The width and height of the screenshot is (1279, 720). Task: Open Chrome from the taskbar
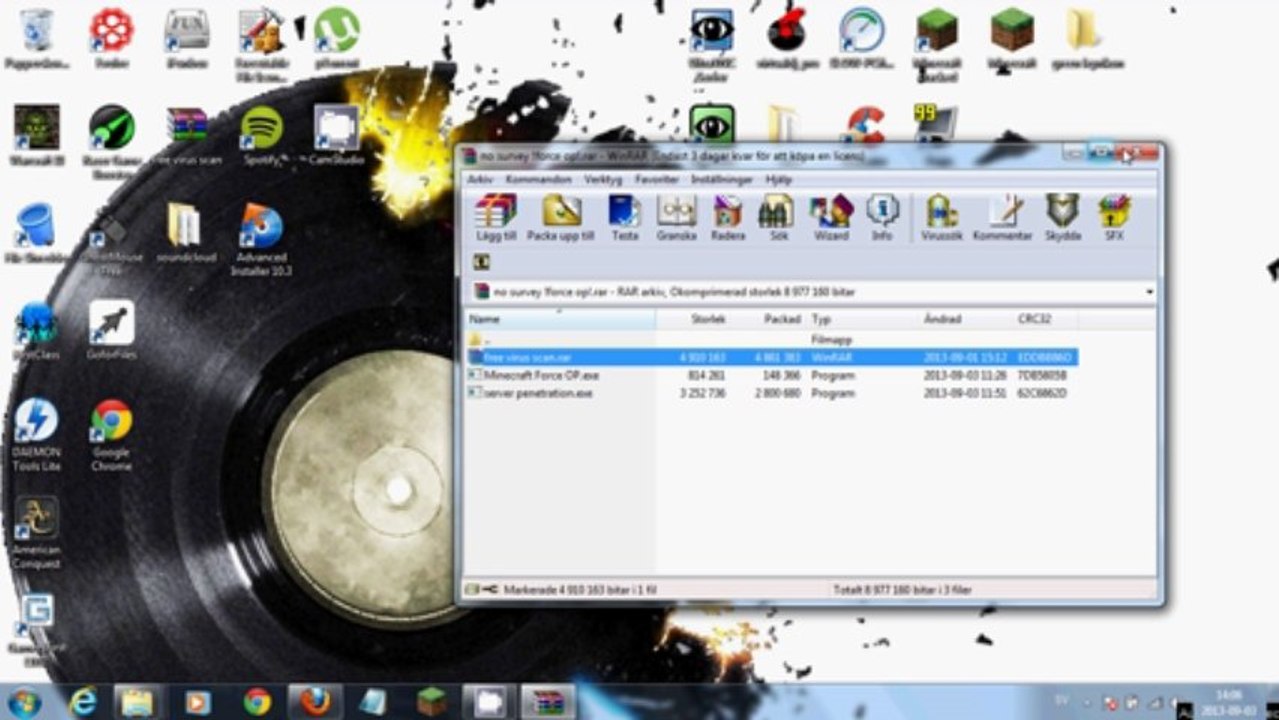257,703
